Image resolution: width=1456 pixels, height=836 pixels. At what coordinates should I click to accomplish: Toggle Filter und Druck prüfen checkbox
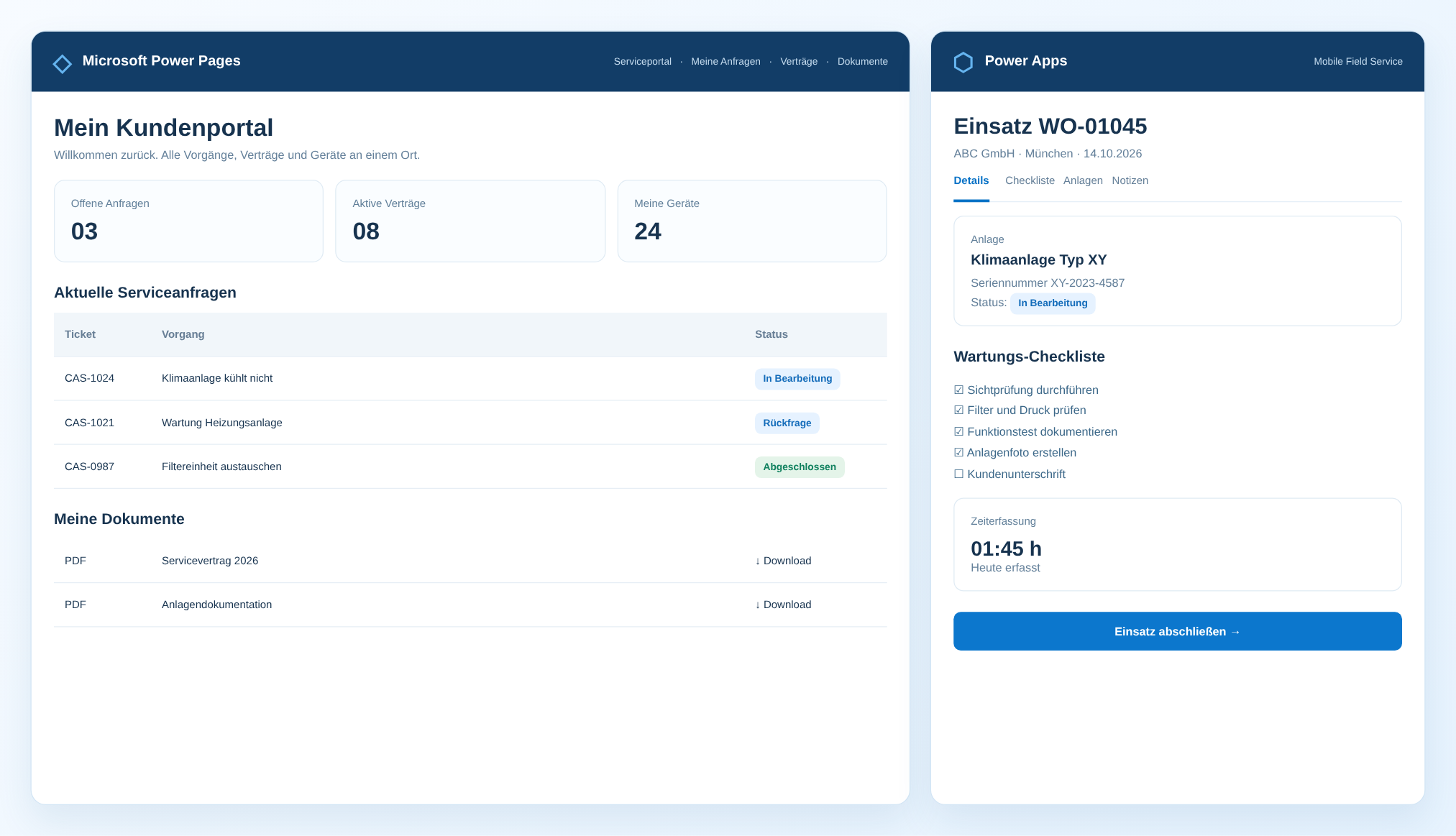[958, 410]
